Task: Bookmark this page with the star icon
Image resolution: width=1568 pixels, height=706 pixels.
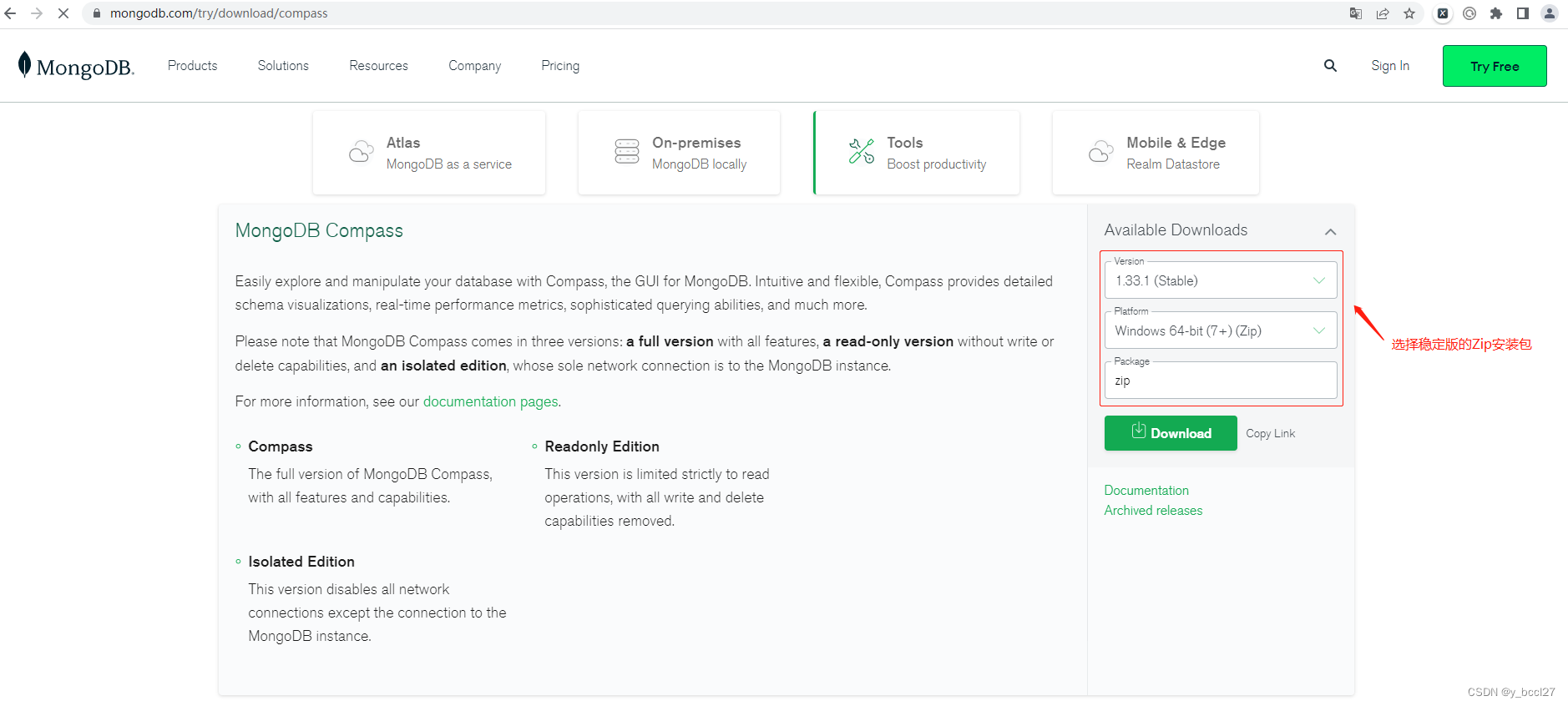Action: pyautogui.click(x=1409, y=13)
